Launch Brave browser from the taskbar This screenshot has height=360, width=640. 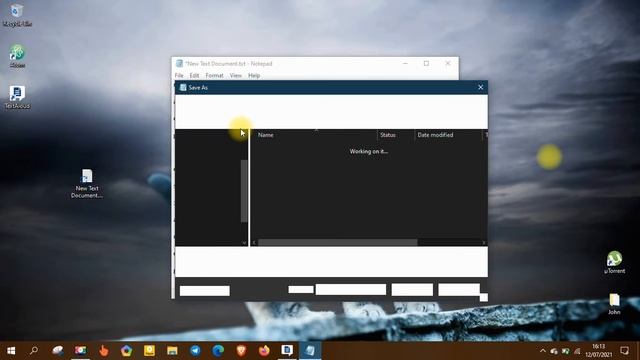[241, 351]
